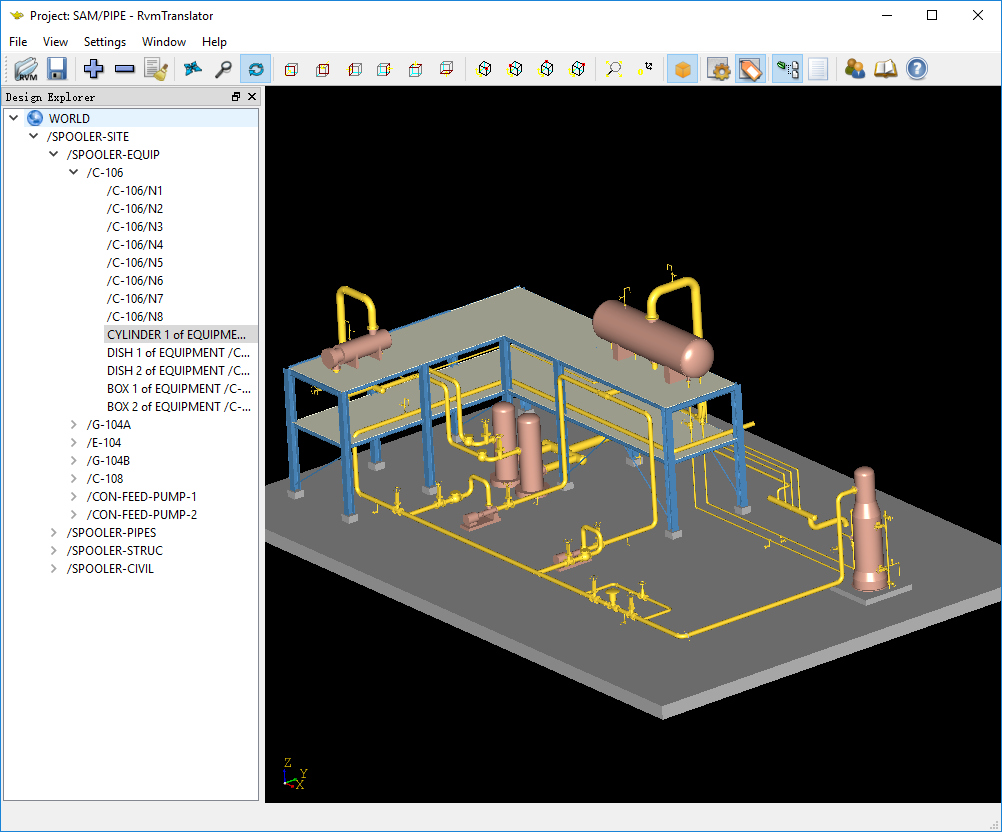Float the Design Explorer panel

click(x=236, y=97)
